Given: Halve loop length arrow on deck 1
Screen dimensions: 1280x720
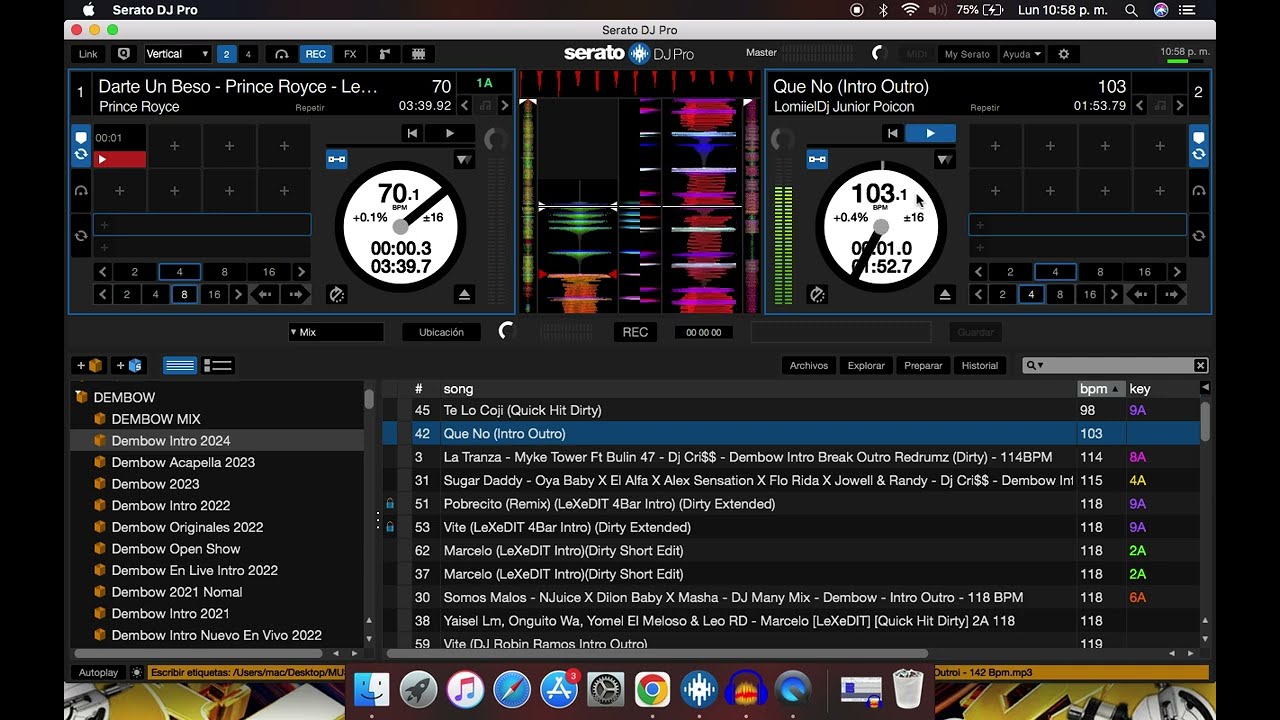Looking at the screenshot, I should coord(102,272).
